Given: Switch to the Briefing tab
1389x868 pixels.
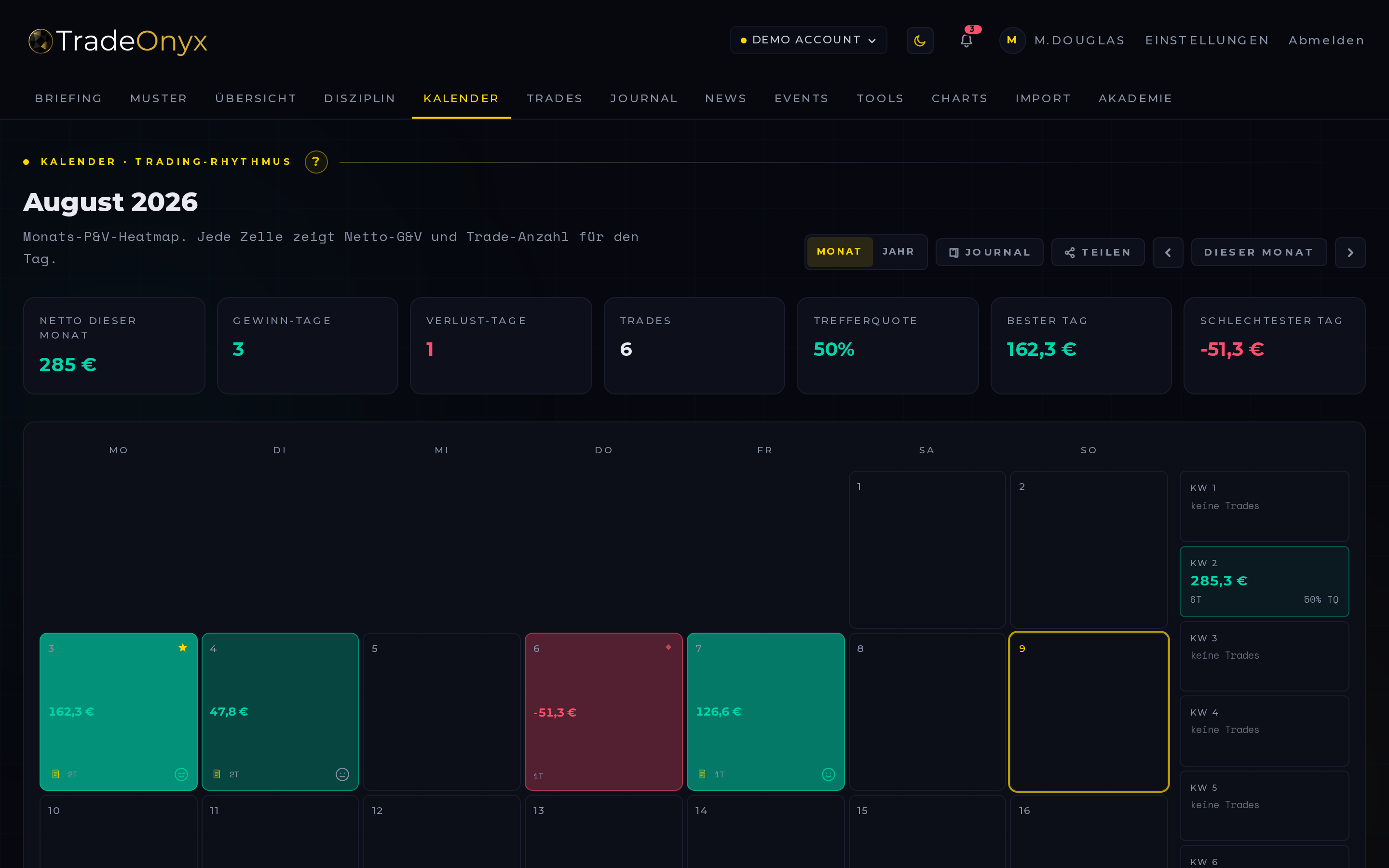Looking at the screenshot, I should coord(68,98).
